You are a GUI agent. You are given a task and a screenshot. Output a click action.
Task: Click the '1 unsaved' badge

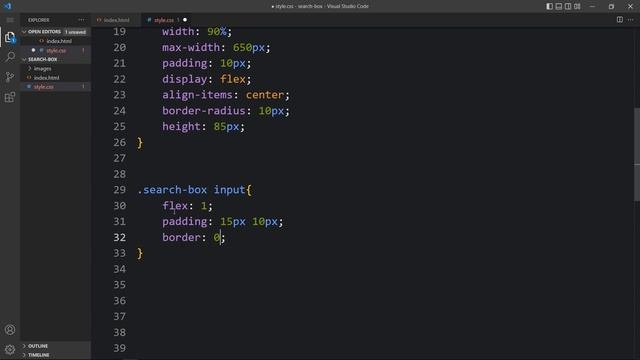pyautogui.click(x=76, y=32)
